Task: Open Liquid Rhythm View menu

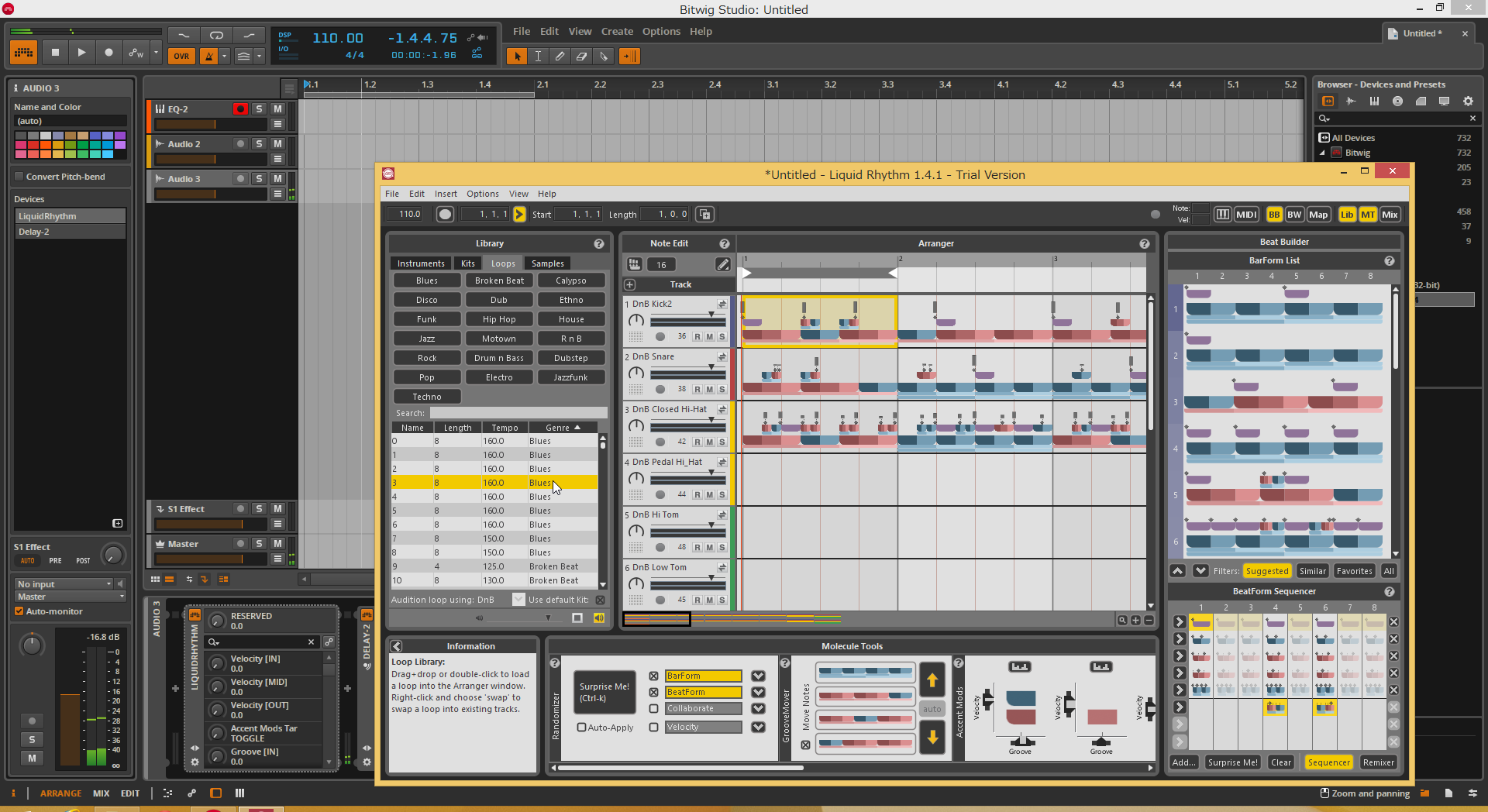Action: (x=518, y=194)
